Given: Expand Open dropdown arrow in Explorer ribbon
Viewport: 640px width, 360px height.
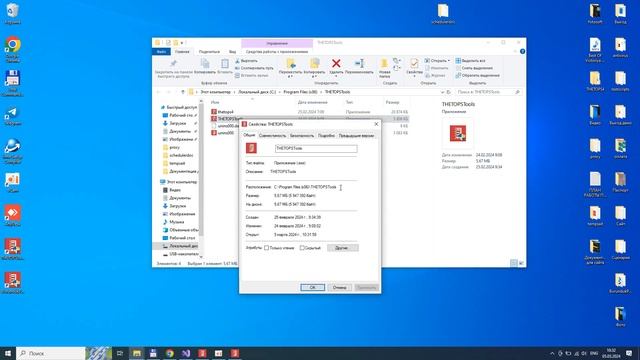Looking at the screenshot, I should click(449, 61).
